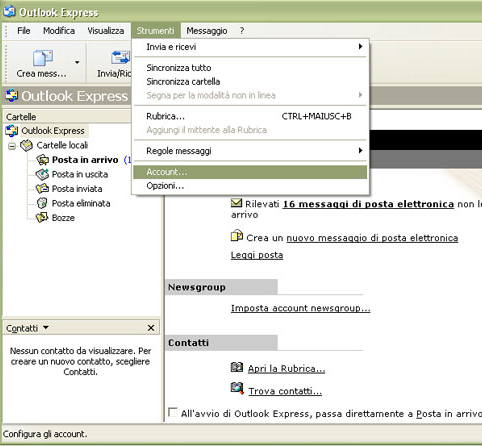Click the Crea messaggio toolbar icon
The image size is (482, 446).
tap(43, 58)
